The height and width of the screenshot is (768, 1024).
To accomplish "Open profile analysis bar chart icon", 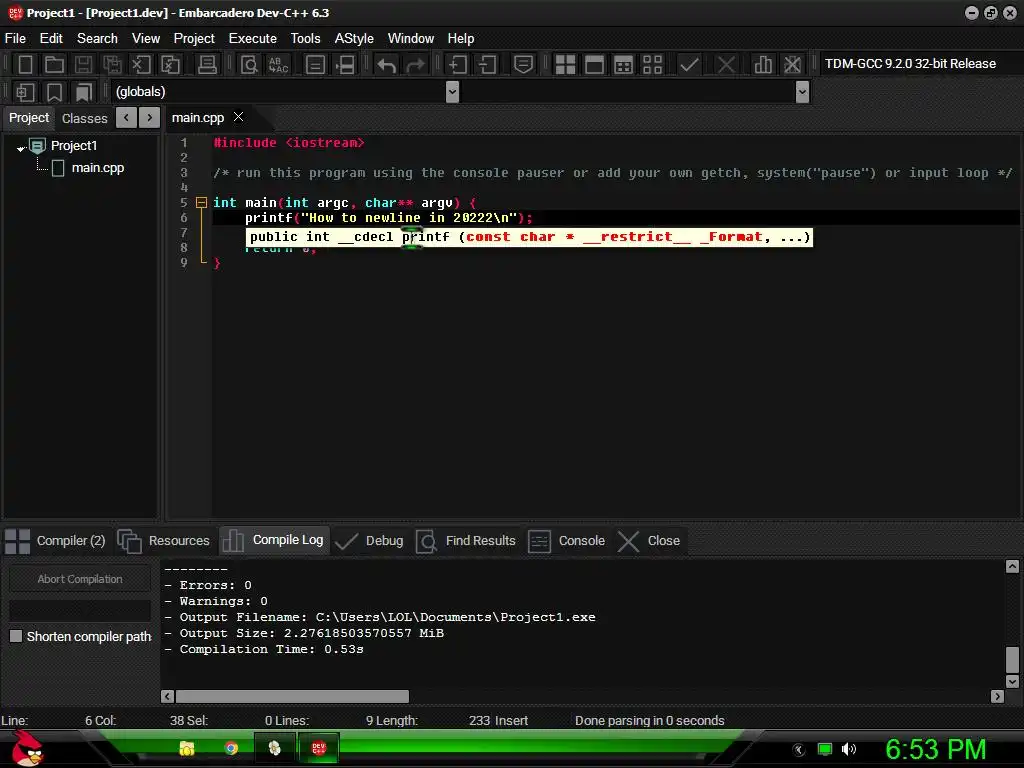I will click(x=762, y=65).
